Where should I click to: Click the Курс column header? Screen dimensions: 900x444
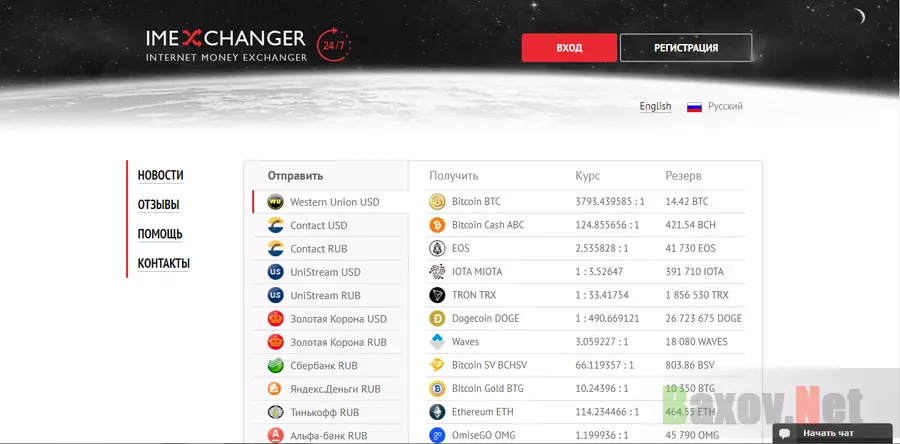click(588, 176)
